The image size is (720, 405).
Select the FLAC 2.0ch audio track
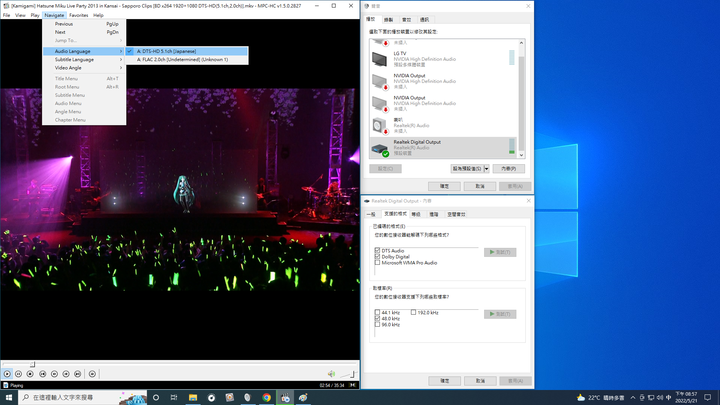[186, 59]
